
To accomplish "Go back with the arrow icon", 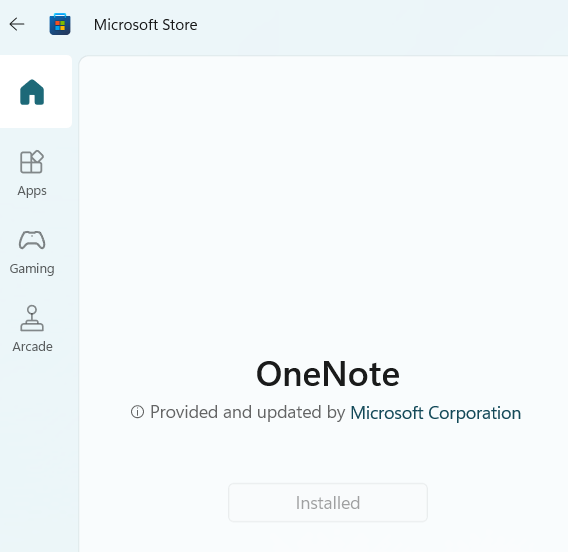I will (17, 25).
